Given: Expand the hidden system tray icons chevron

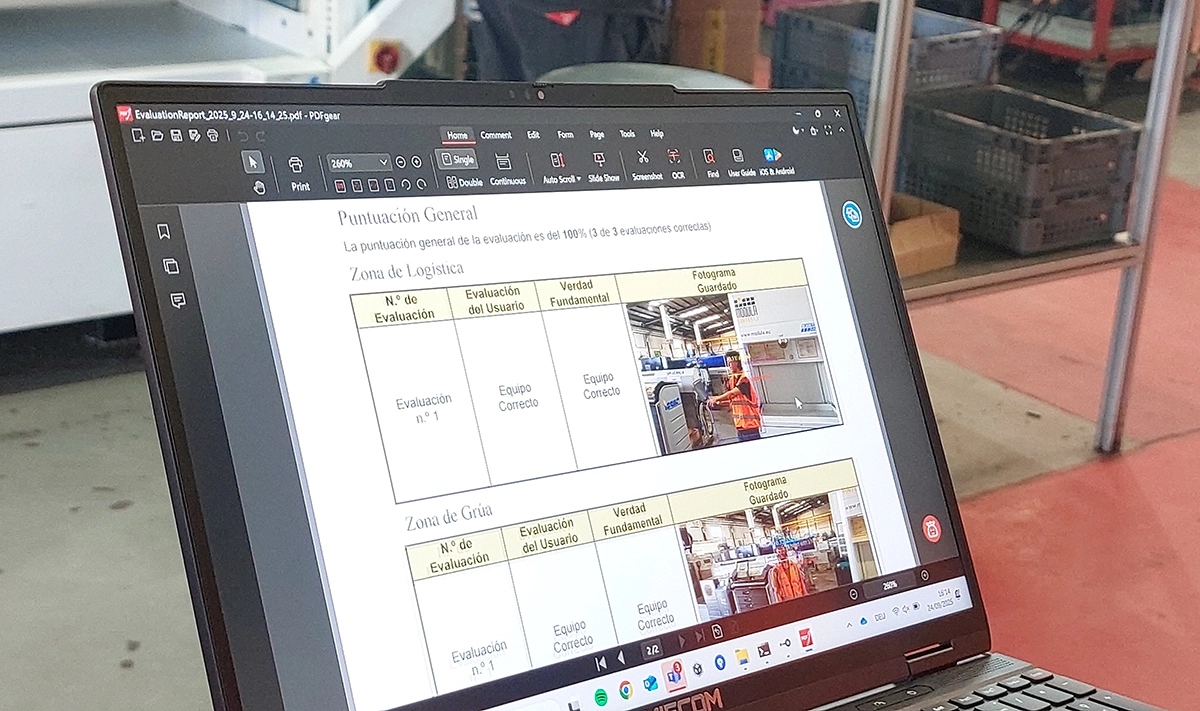Looking at the screenshot, I should click(850, 623).
